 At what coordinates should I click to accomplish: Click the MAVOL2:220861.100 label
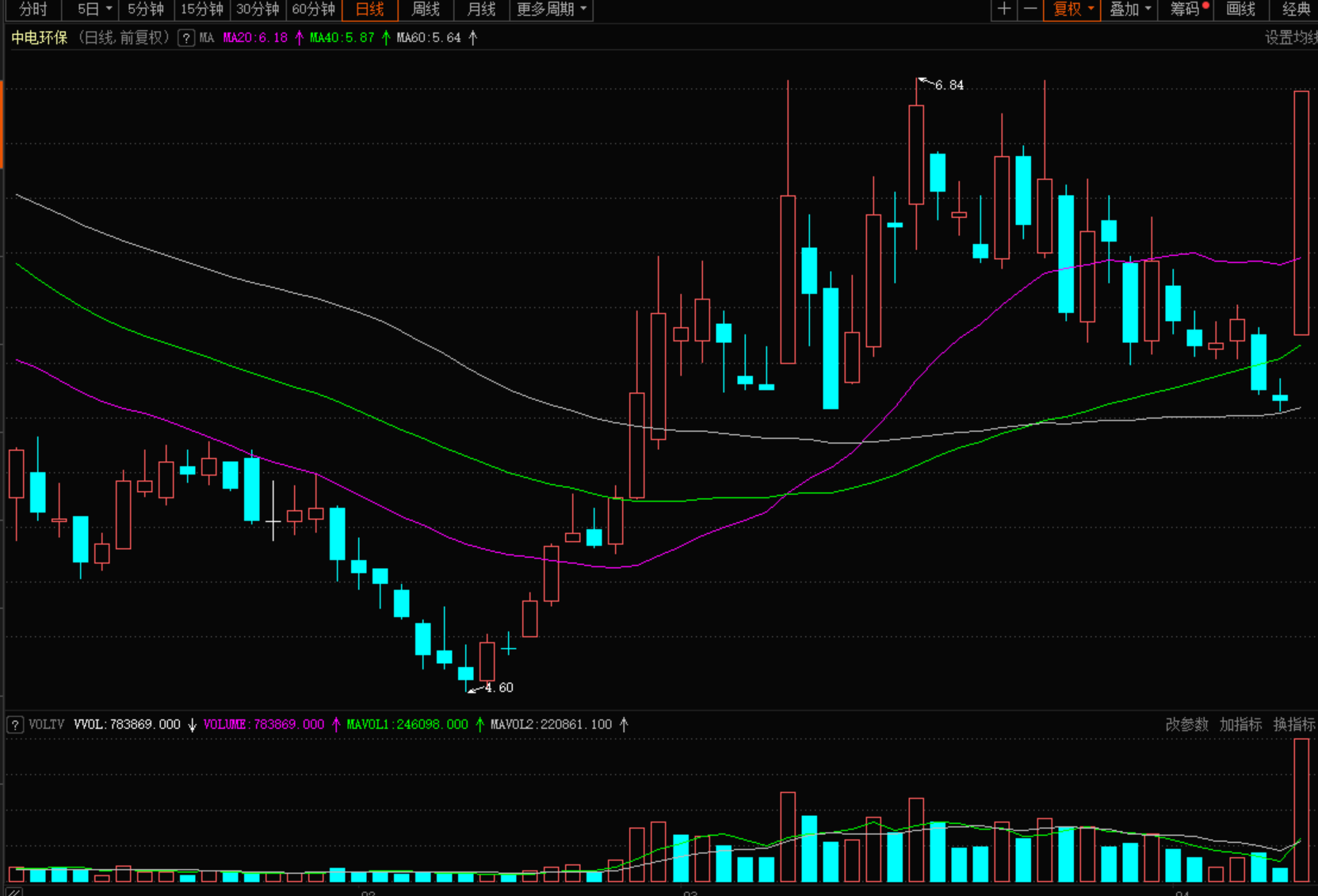click(551, 724)
